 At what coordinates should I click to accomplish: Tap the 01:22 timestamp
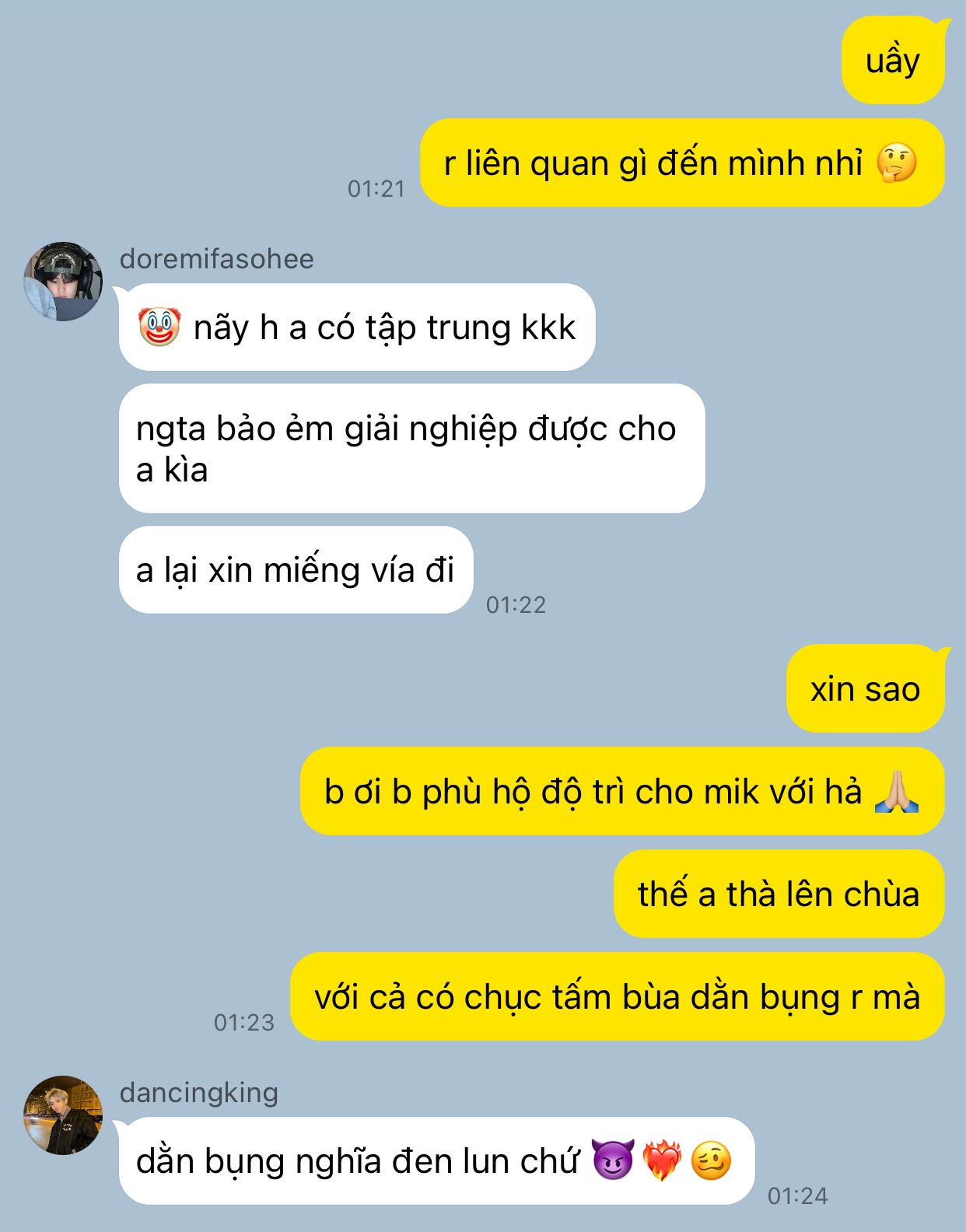coord(516,604)
